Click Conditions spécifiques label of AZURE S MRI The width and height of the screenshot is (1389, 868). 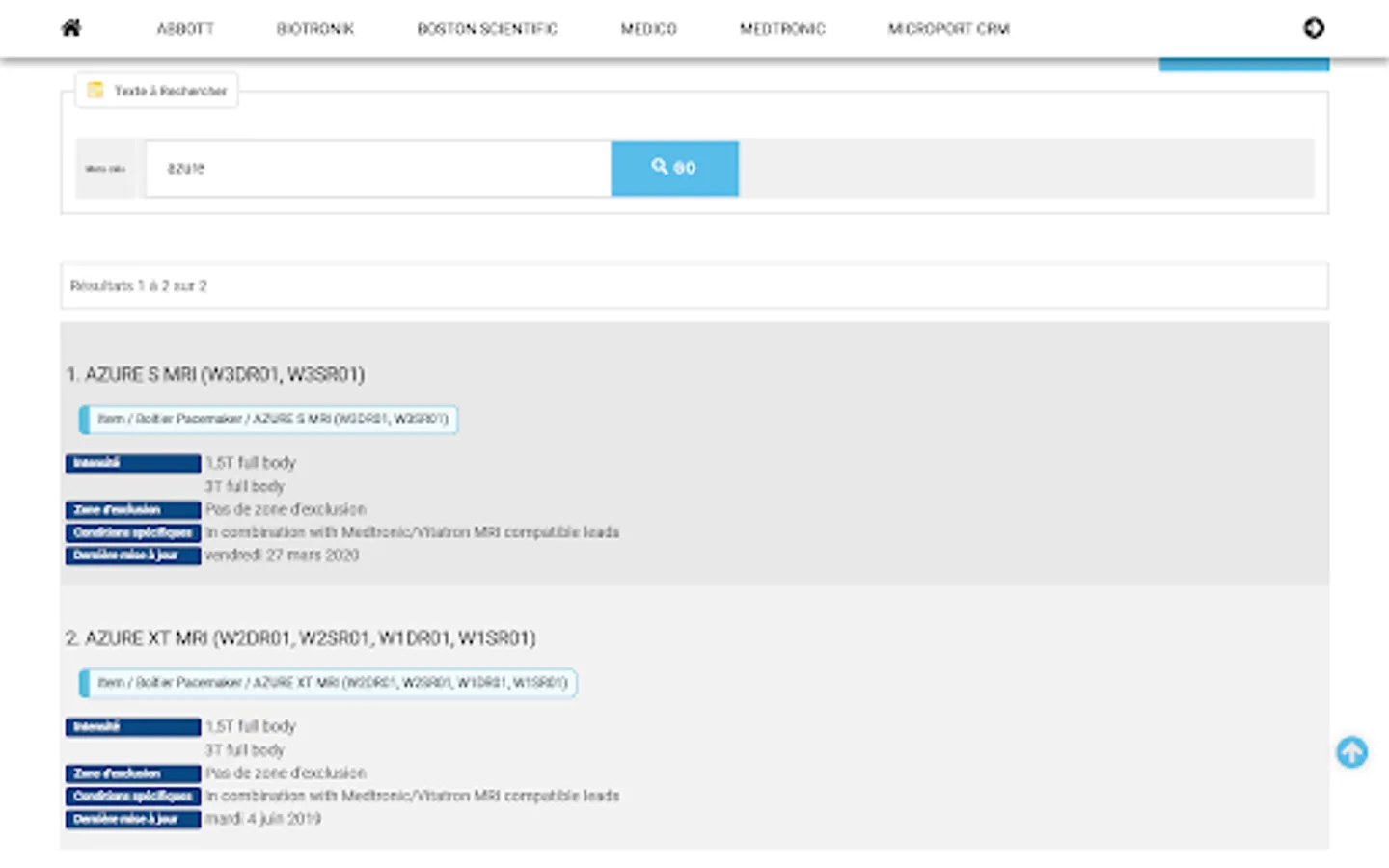[133, 532]
